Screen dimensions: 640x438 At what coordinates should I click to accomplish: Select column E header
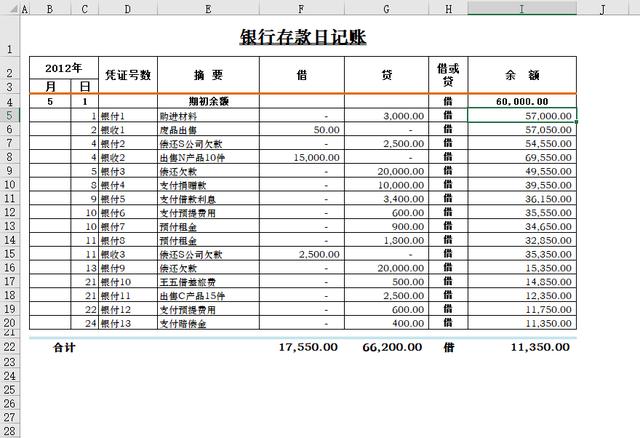(x=208, y=8)
